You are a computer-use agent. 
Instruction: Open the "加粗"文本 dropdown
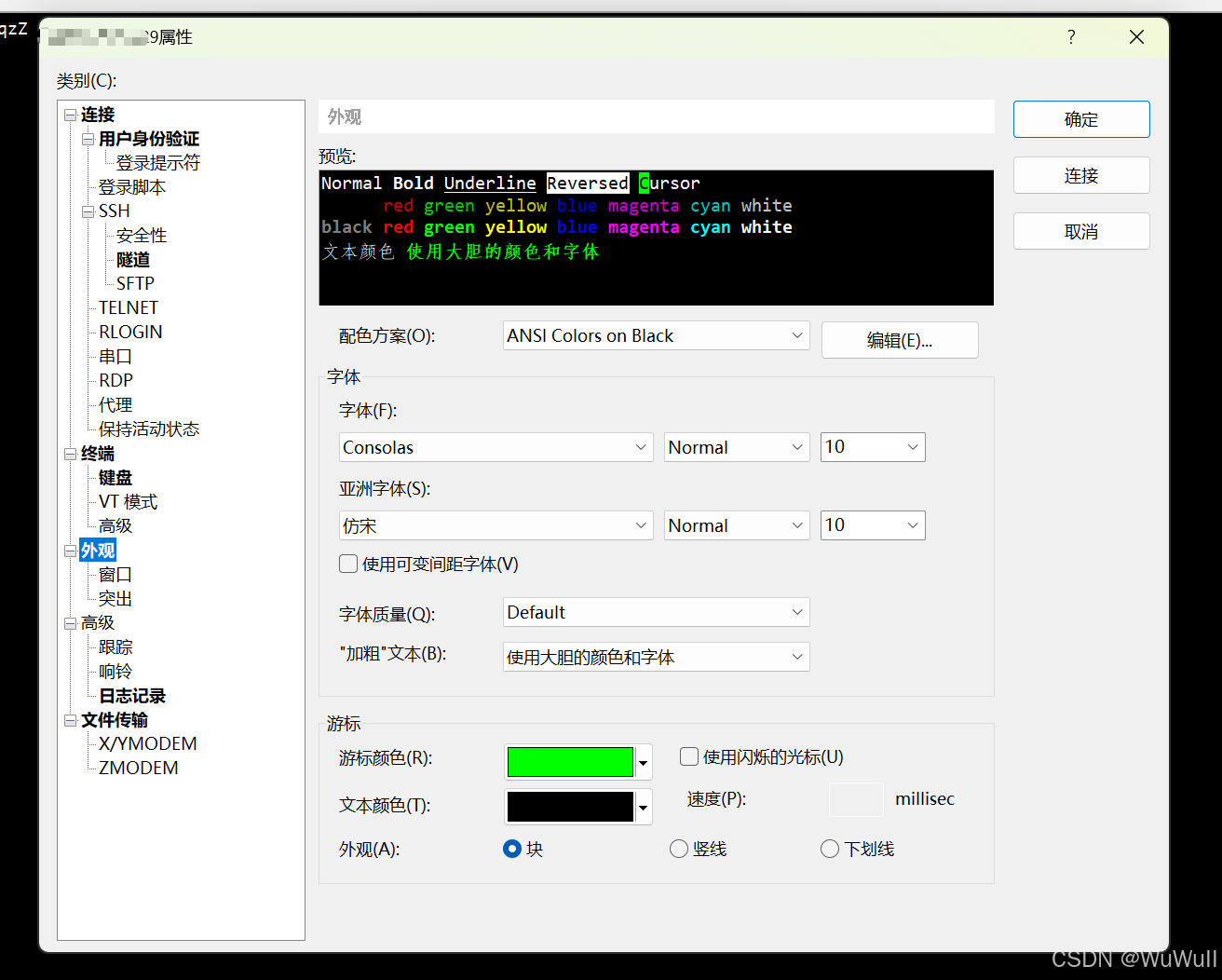657,657
